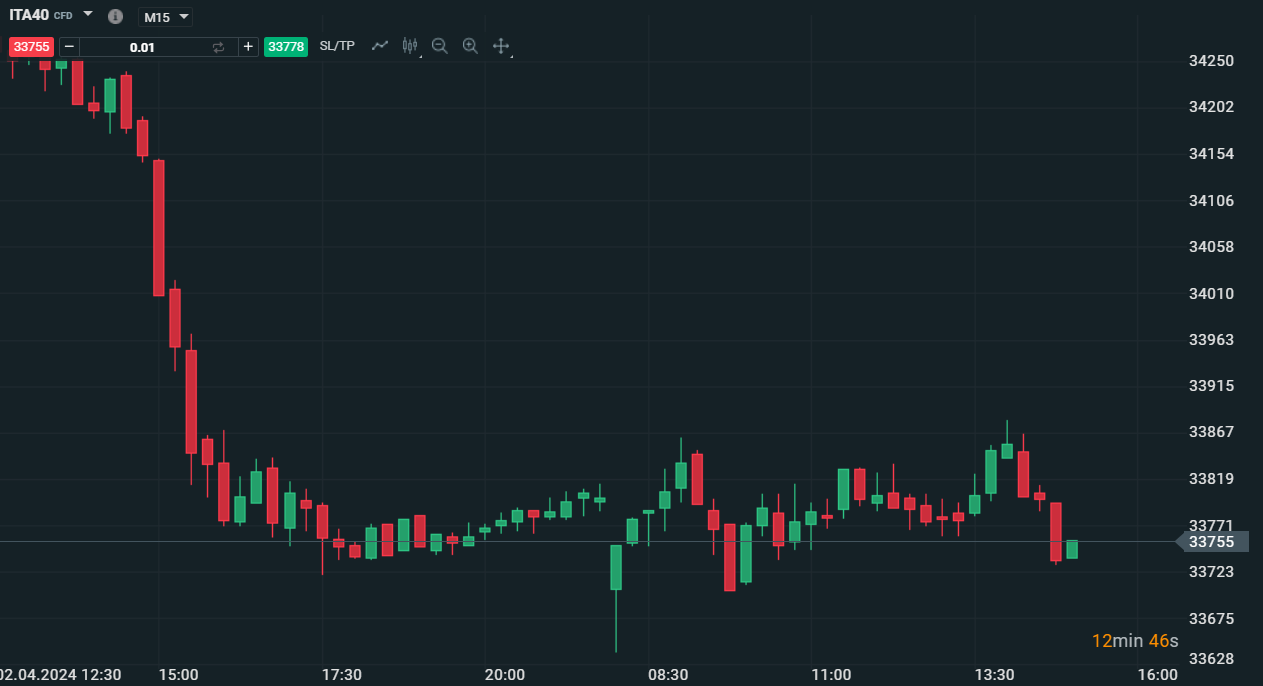Screen dimensions: 1263x686
Task: Open the M15 timeframe dropdown
Action: (x=165, y=17)
